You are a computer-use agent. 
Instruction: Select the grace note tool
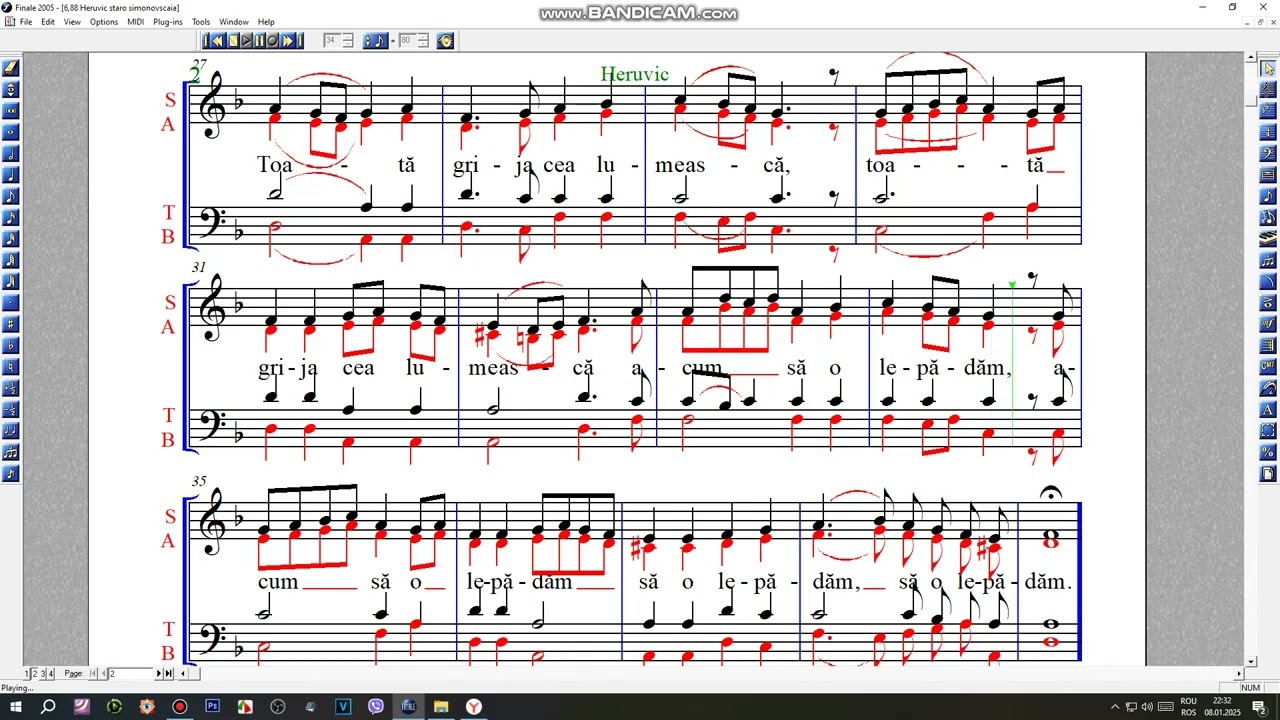coord(11,474)
